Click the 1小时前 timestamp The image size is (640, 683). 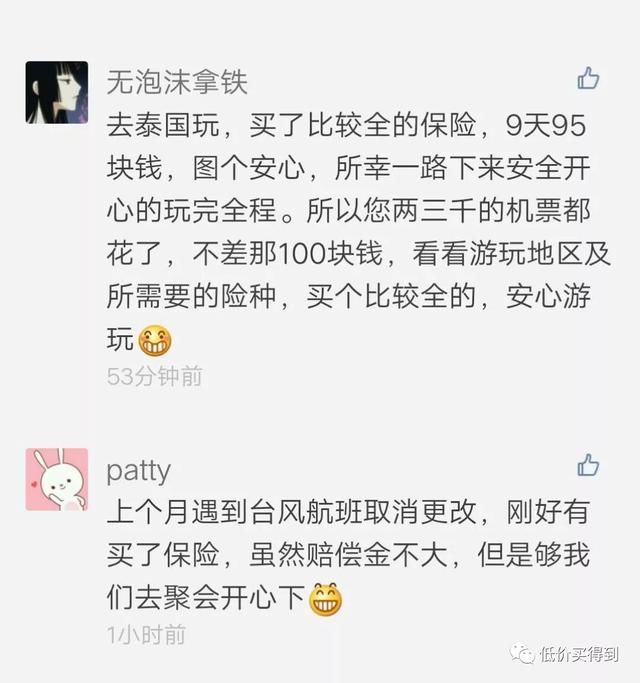pyautogui.click(x=146, y=635)
